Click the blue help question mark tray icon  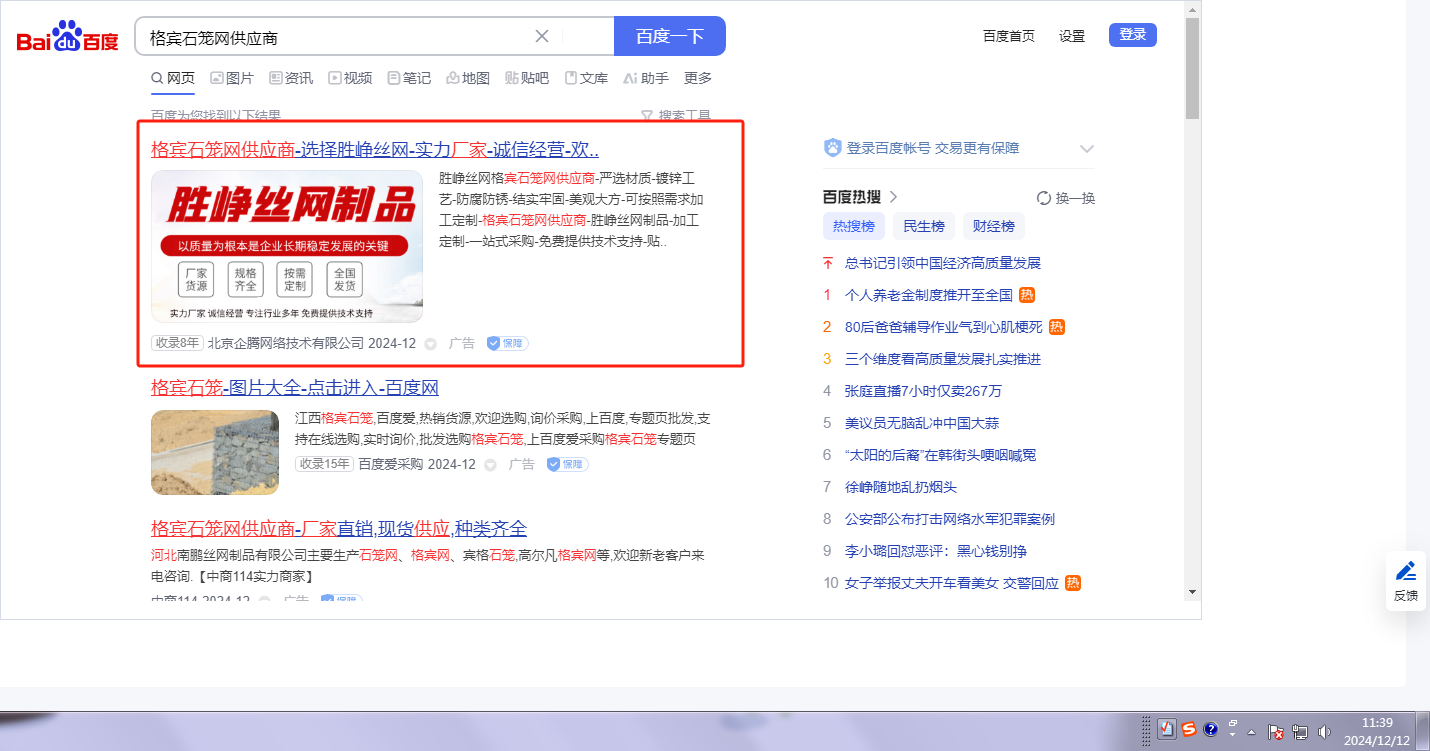[1210, 730]
